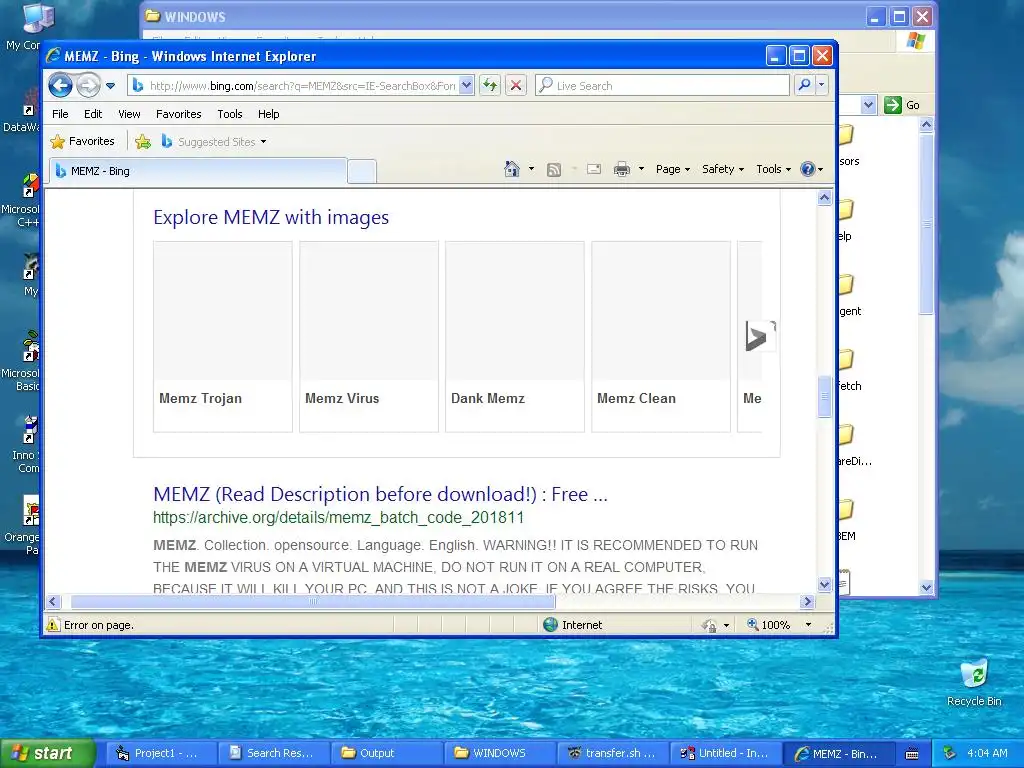Click Go button in WINDOWS explorer window
Image resolution: width=1024 pixels, height=768 pixels.
coord(902,104)
